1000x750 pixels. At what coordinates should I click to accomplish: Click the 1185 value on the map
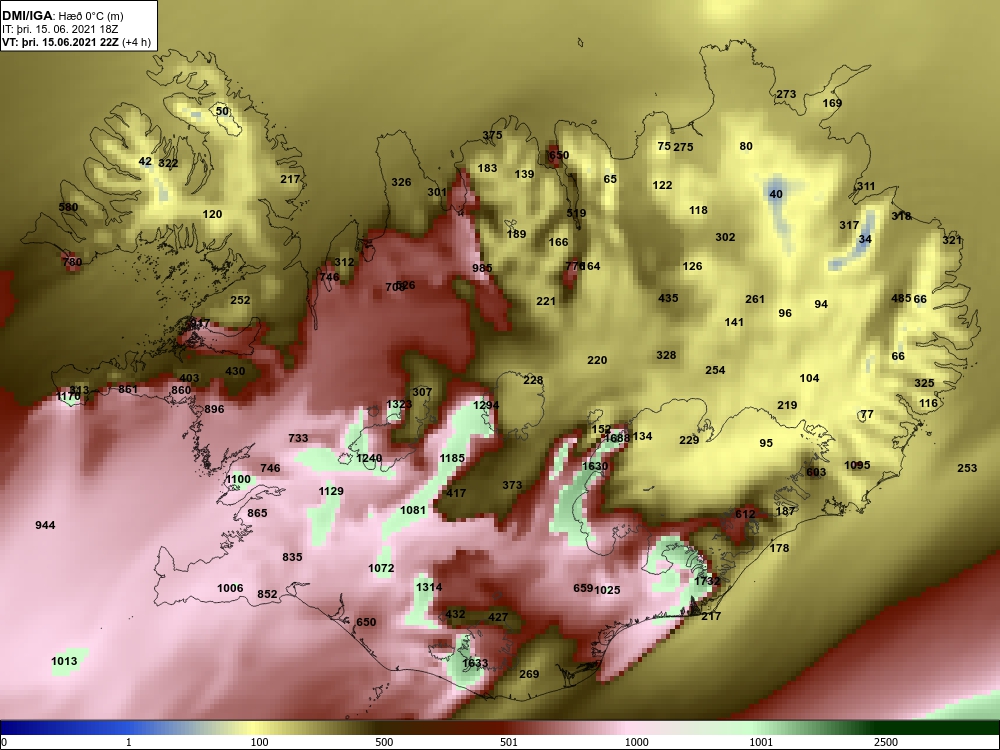click(x=452, y=458)
